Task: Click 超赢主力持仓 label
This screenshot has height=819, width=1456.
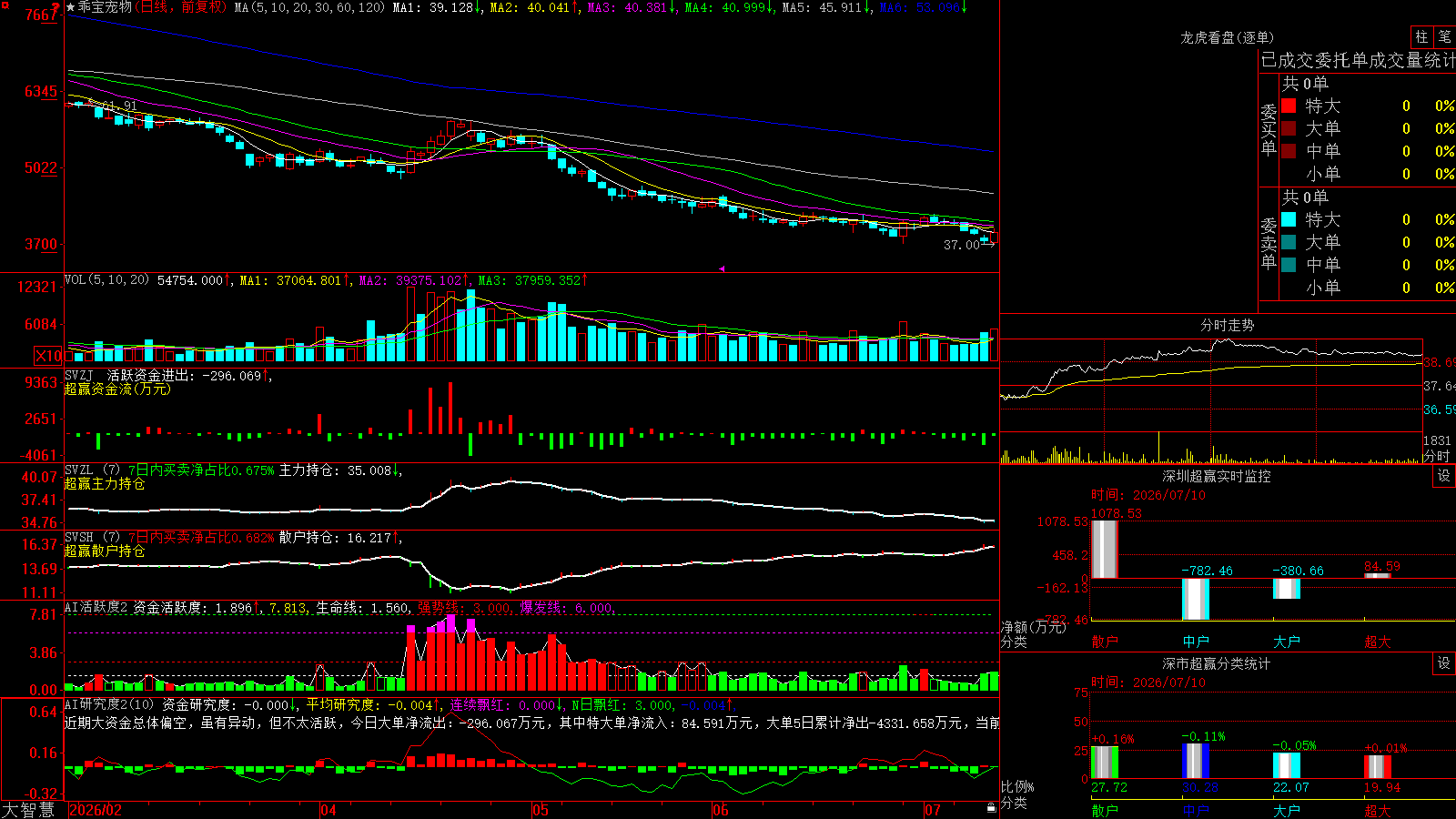Action: (105, 483)
